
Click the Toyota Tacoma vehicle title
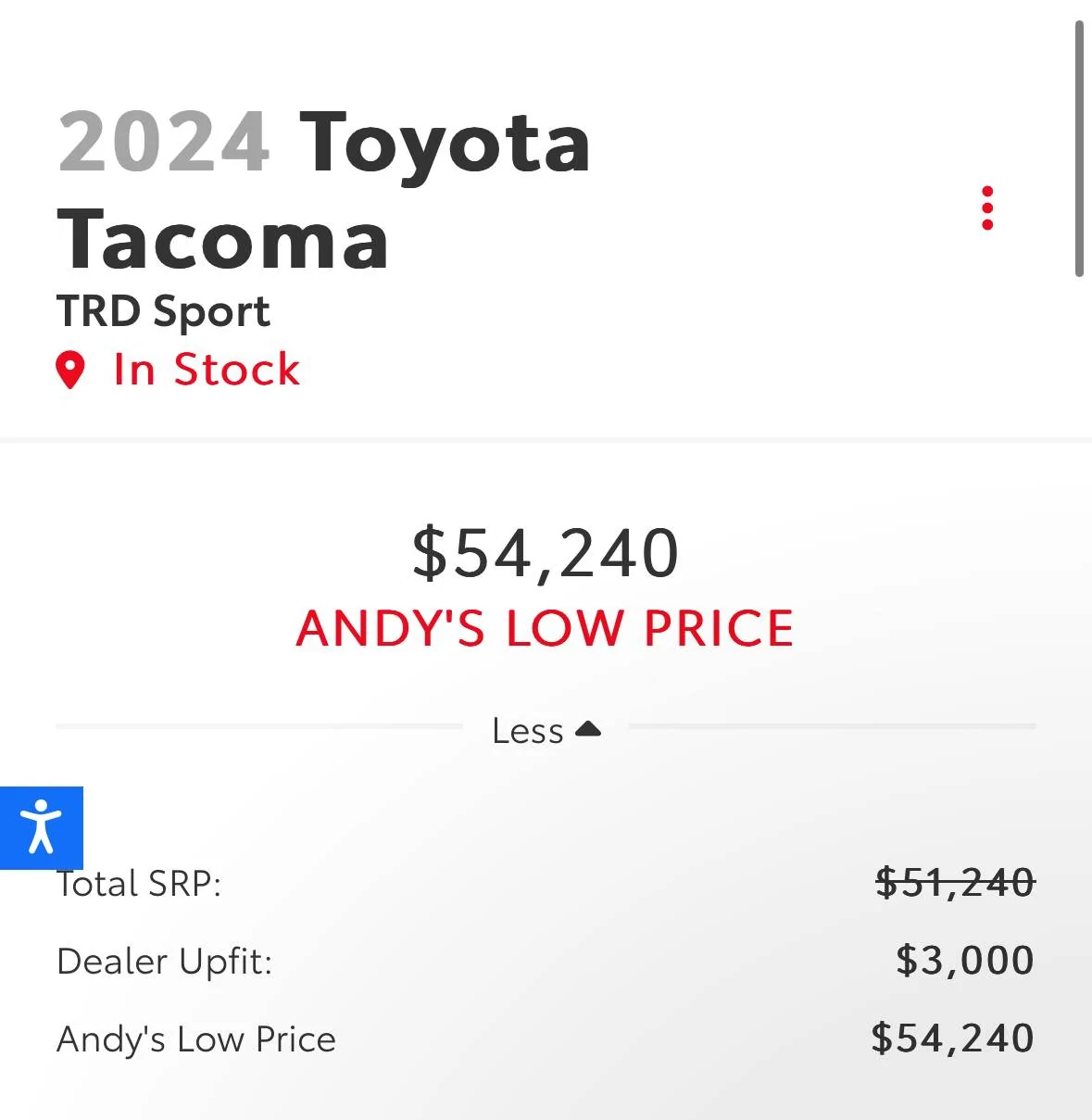[x=324, y=192]
